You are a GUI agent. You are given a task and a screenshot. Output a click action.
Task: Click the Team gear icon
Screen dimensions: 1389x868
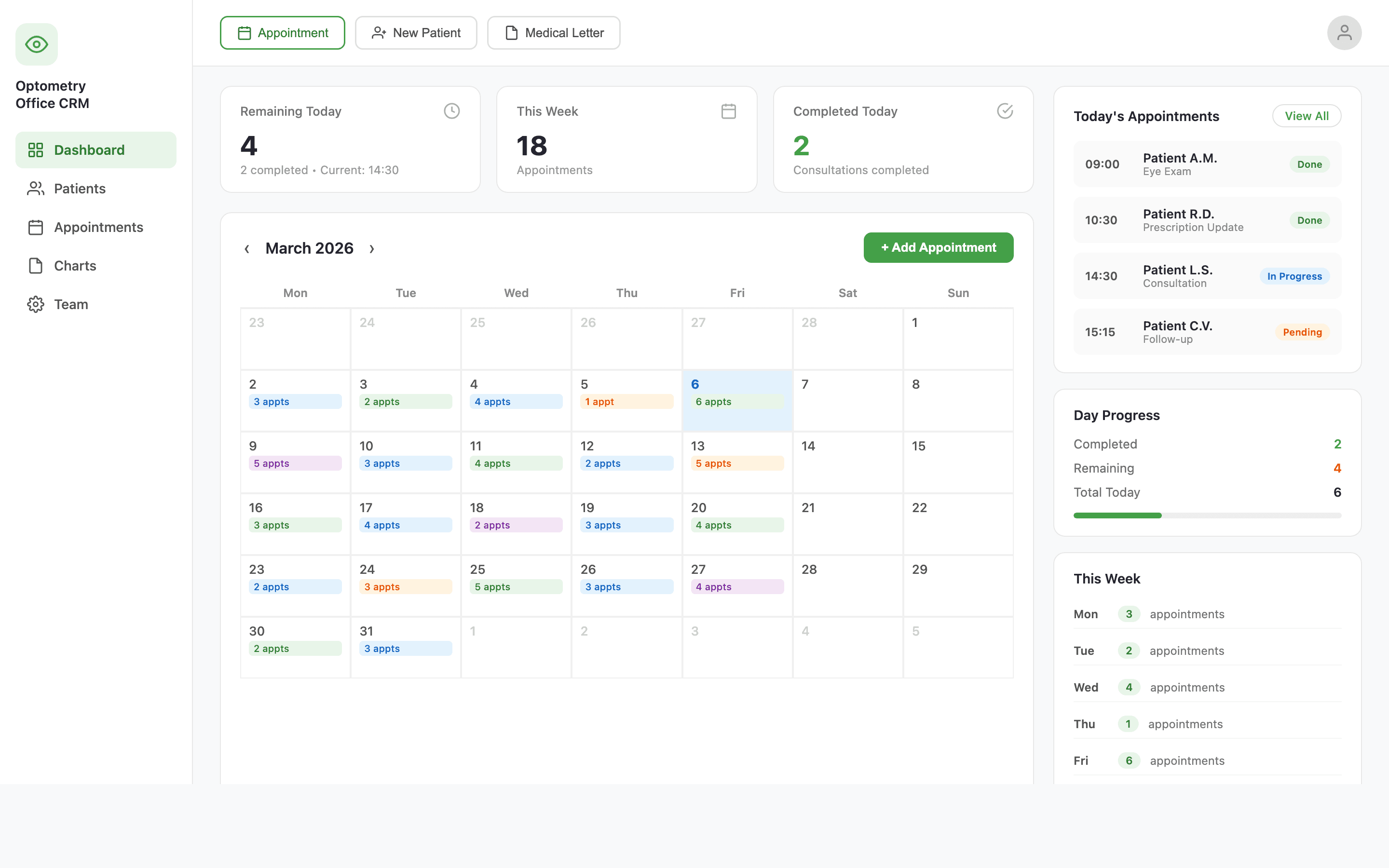click(x=36, y=304)
